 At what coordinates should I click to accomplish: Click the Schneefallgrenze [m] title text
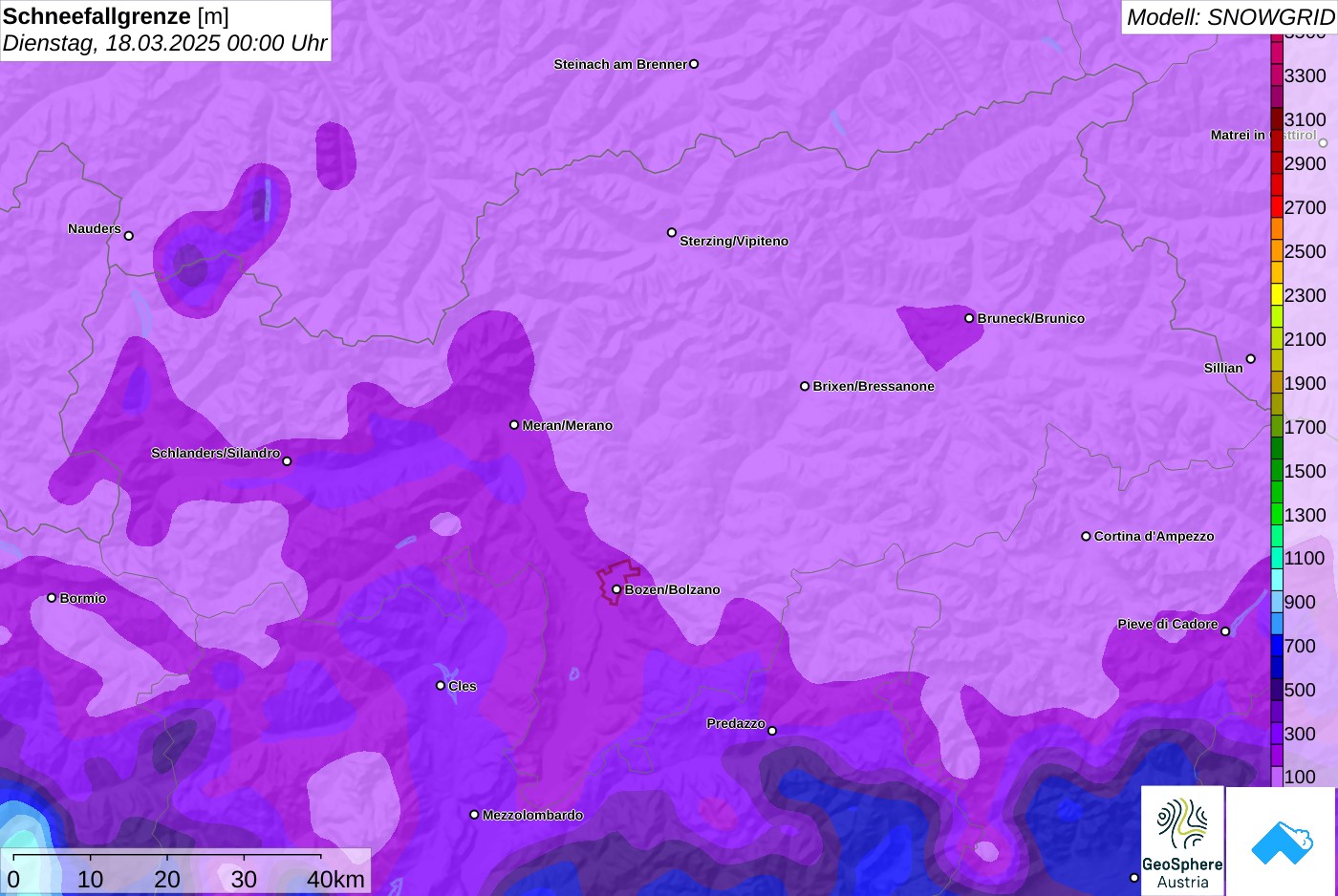116,15
